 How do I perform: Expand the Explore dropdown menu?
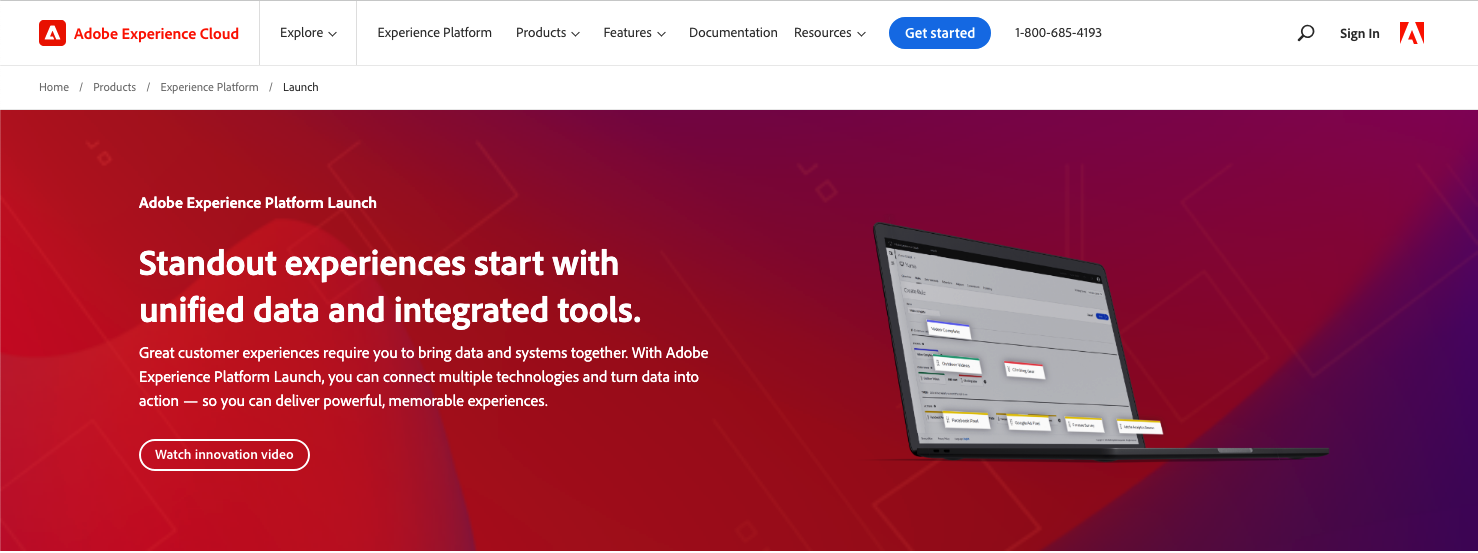point(308,33)
